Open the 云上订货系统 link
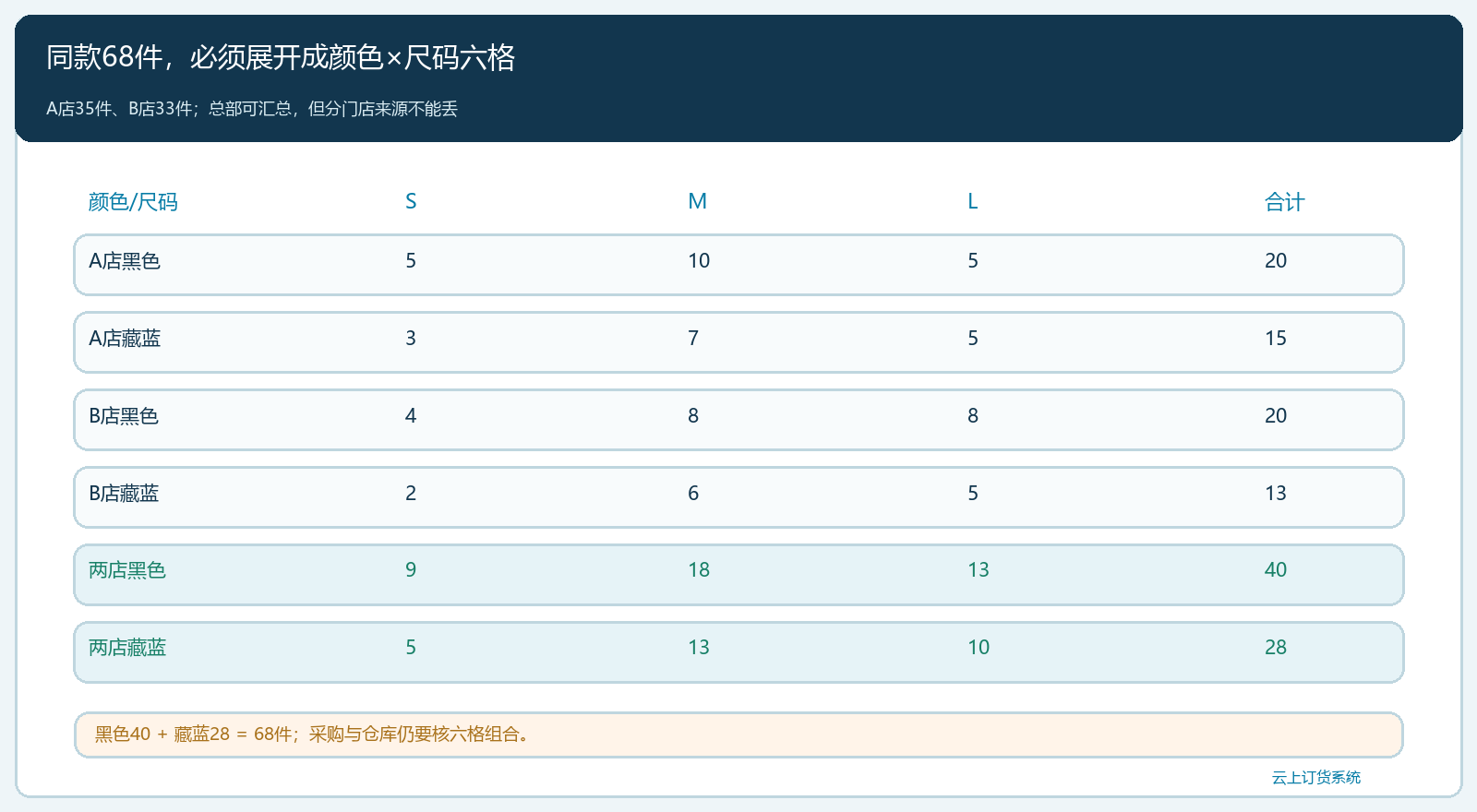Screen dimensions: 1477x812 click(x=1316, y=778)
